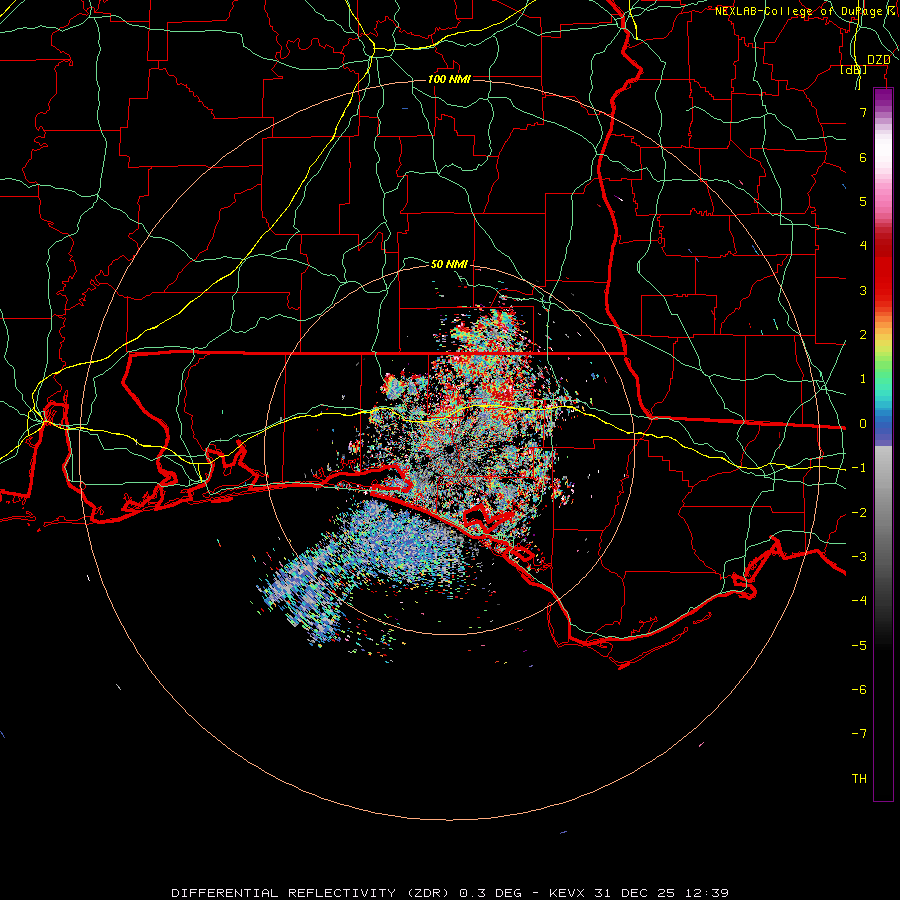Click the -5 value on the color scale

point(859,646)
